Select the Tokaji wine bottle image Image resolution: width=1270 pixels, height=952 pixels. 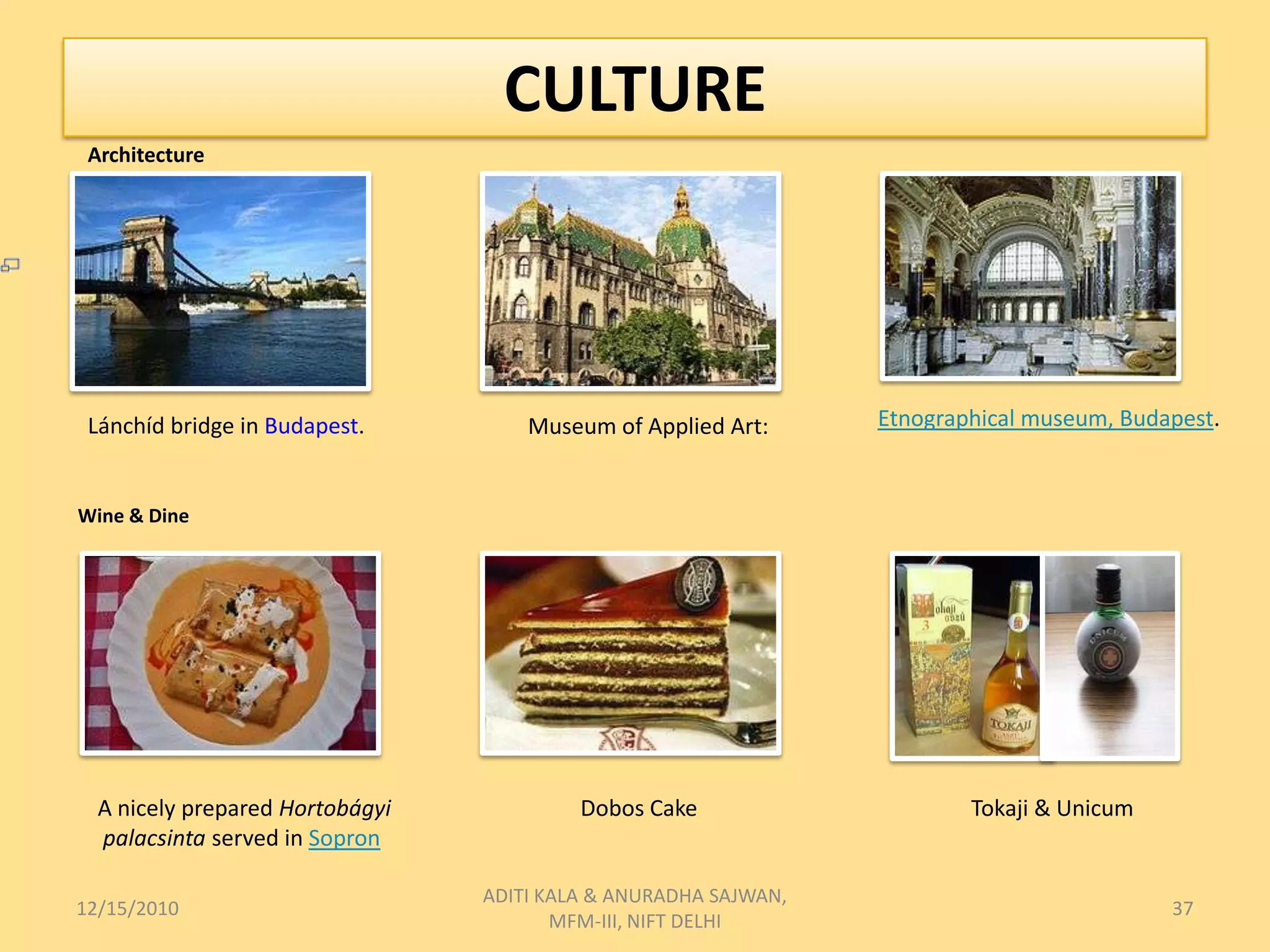tap(966, 656)
